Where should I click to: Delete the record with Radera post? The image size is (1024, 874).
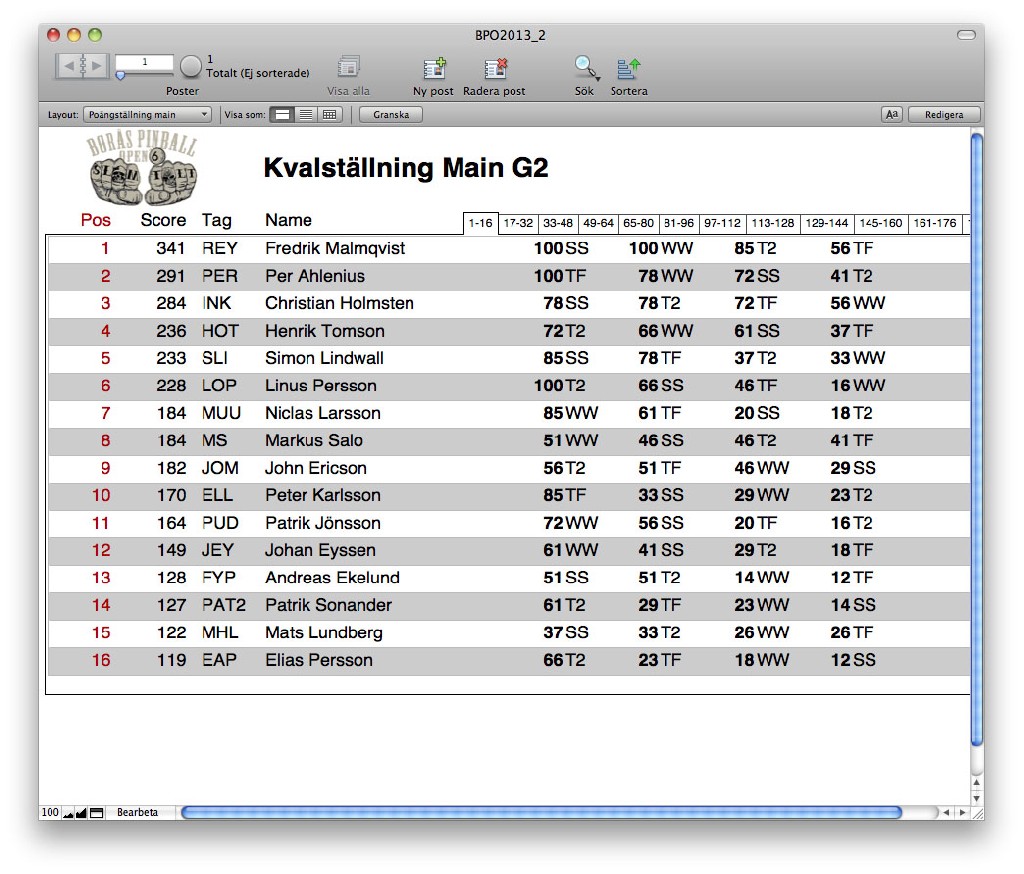pos(495,68)
